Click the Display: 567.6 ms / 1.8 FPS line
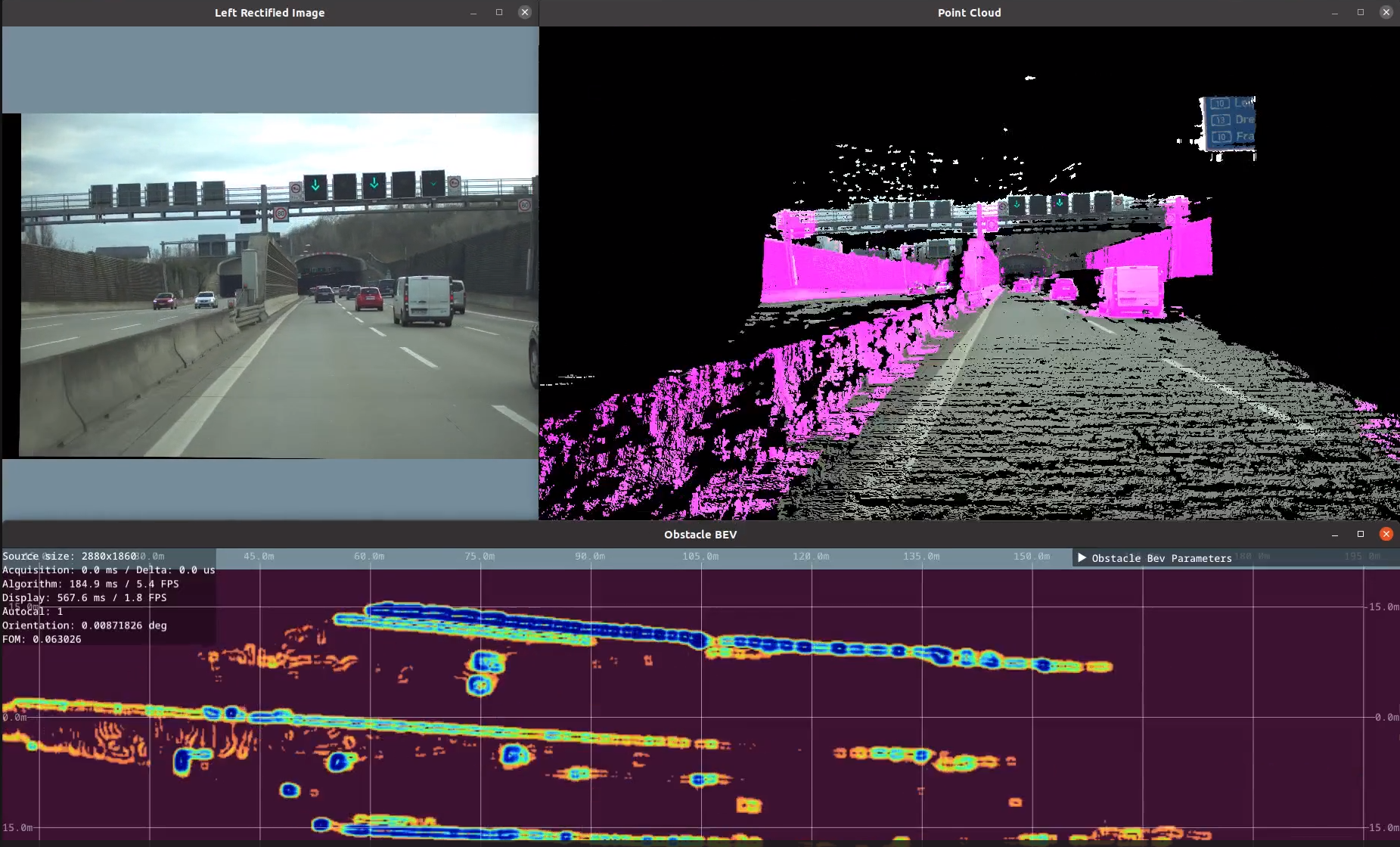Viewport: 1400px width, 847px height. (85, 597)
